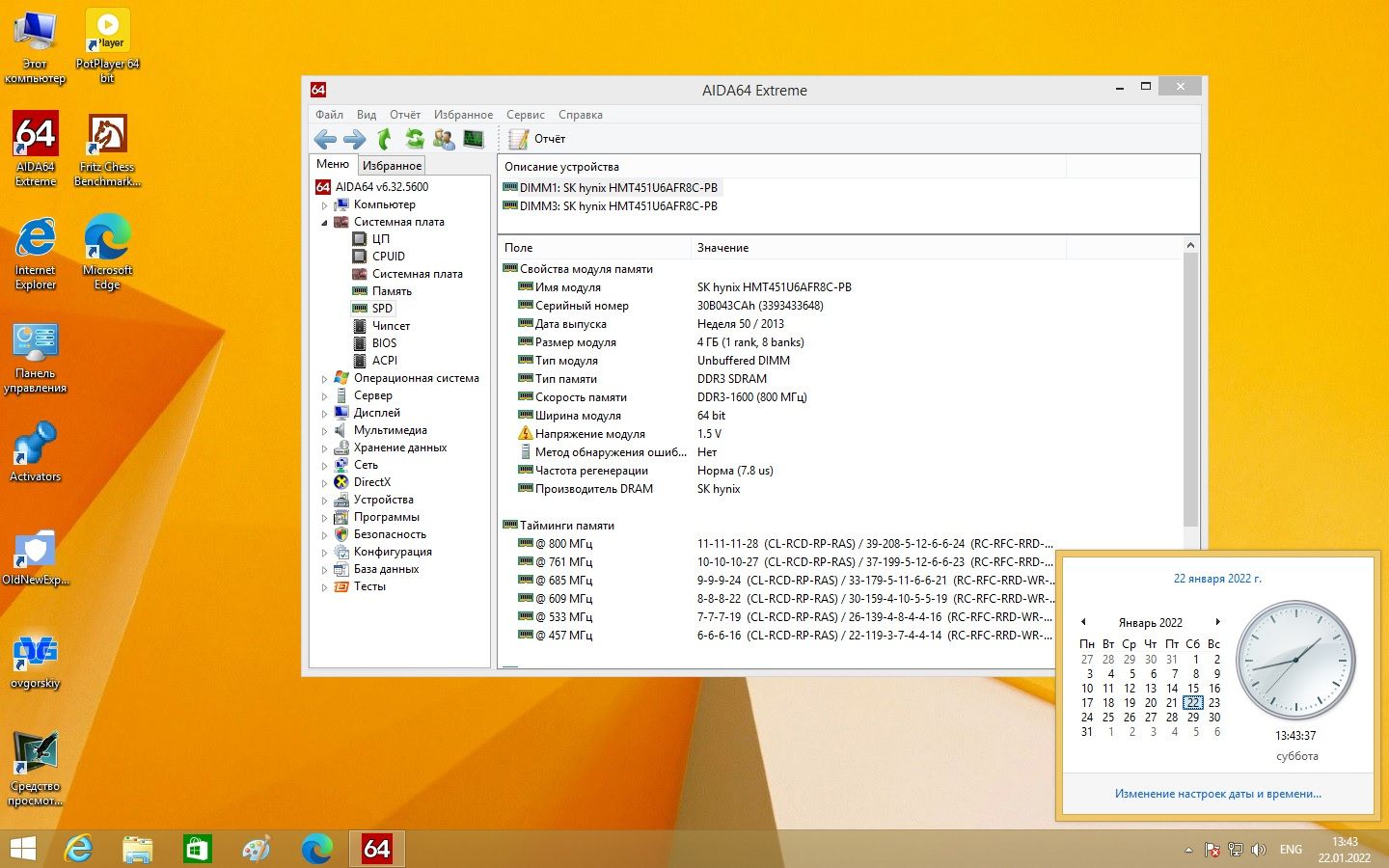Click the Forward arrow in AIDA64 toolbar
The height and width of the screenshot is (868, 1389).
coord(355,139)
